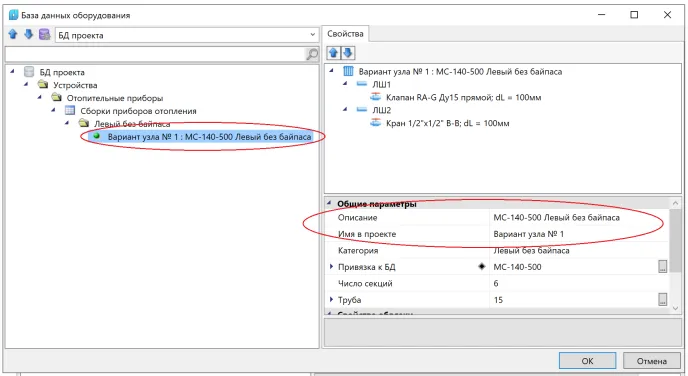Viewport: 688px width, 376px height.
Task: Click the OK button
Action: 587,361
